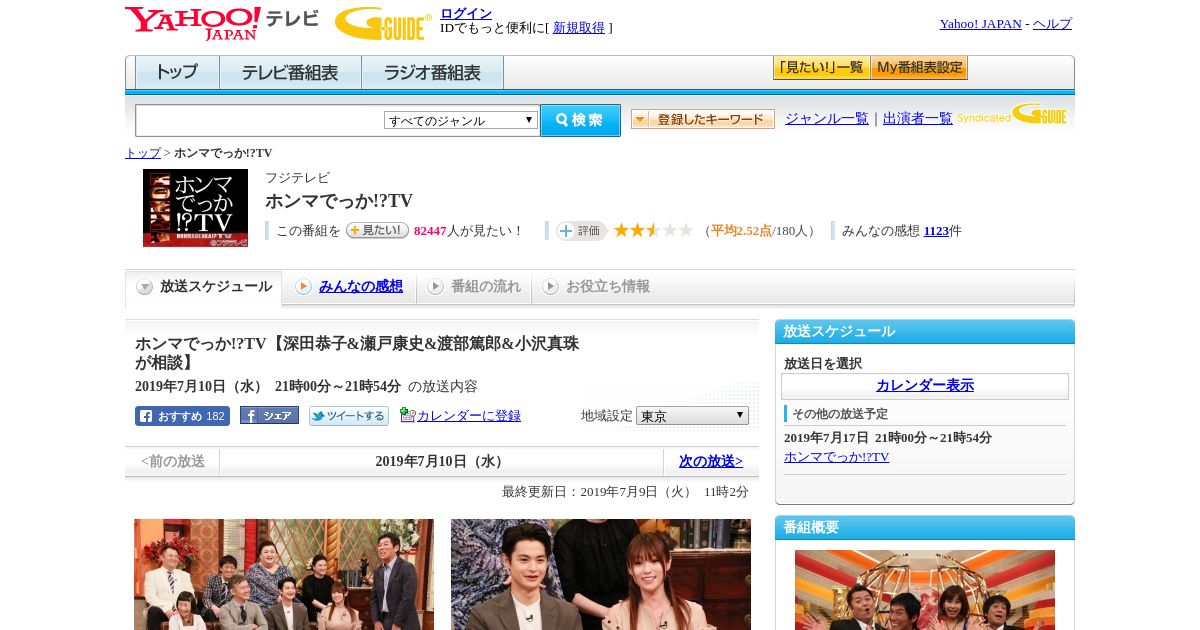1200x630 pixels.
Task: Open the ラジオ番組表 tab
Action: click(432, 73)
